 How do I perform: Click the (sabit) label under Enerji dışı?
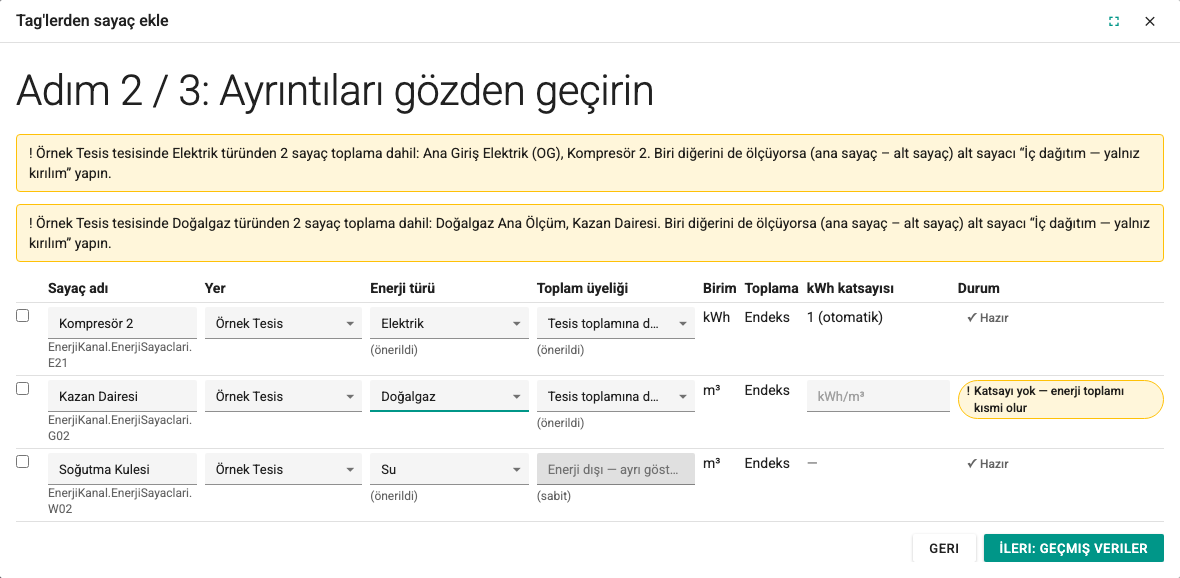552,496
